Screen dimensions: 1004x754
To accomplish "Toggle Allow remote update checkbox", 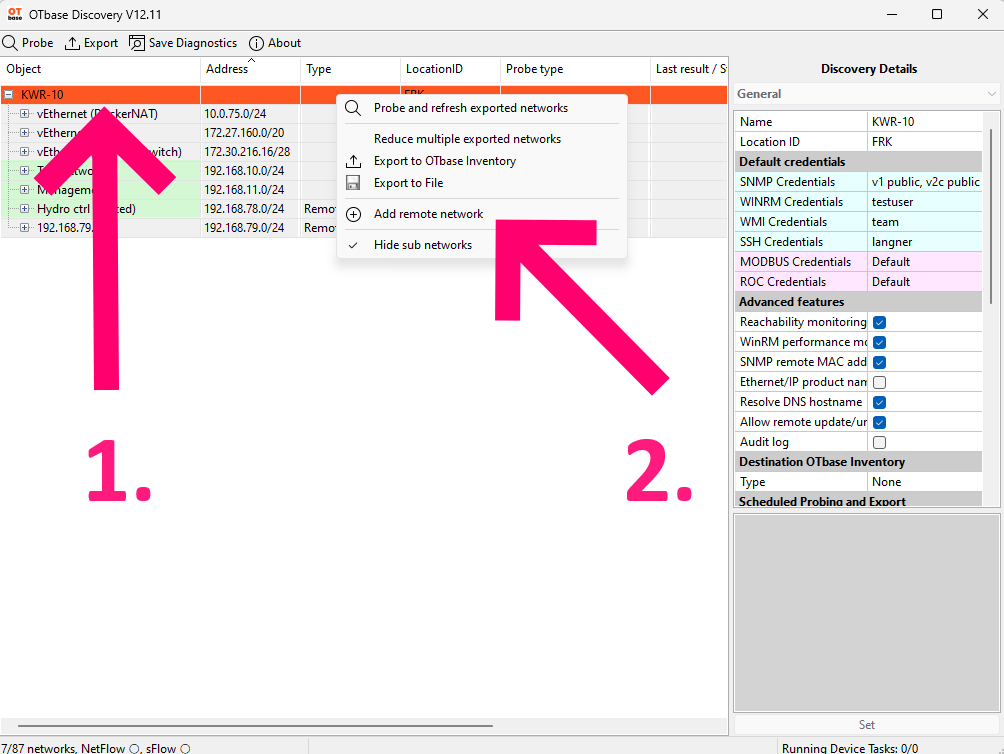I will point(880,422).
